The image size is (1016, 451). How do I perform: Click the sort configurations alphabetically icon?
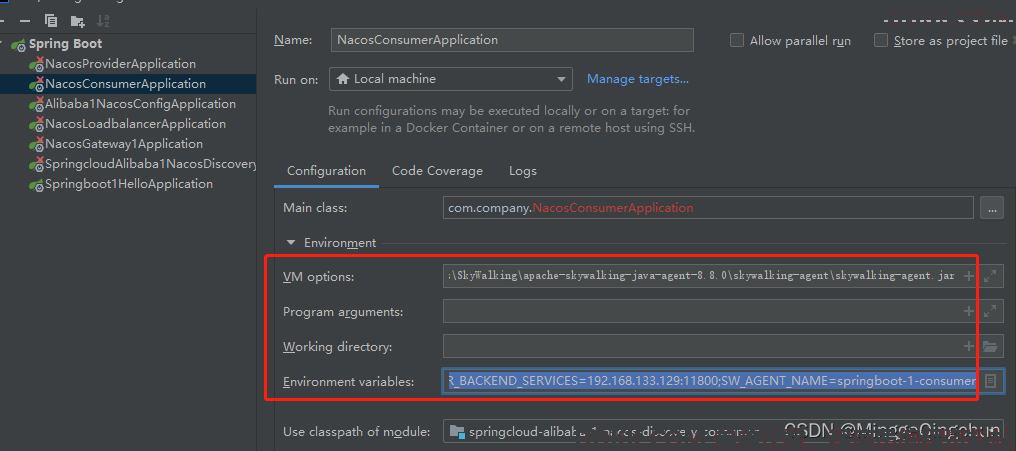click(103, 21)
